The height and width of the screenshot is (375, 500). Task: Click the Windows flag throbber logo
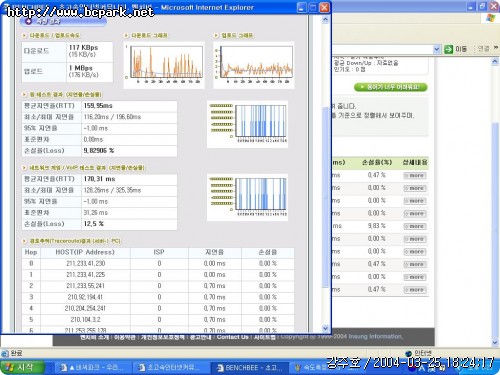pyautogui.click(x=490, y=19)
